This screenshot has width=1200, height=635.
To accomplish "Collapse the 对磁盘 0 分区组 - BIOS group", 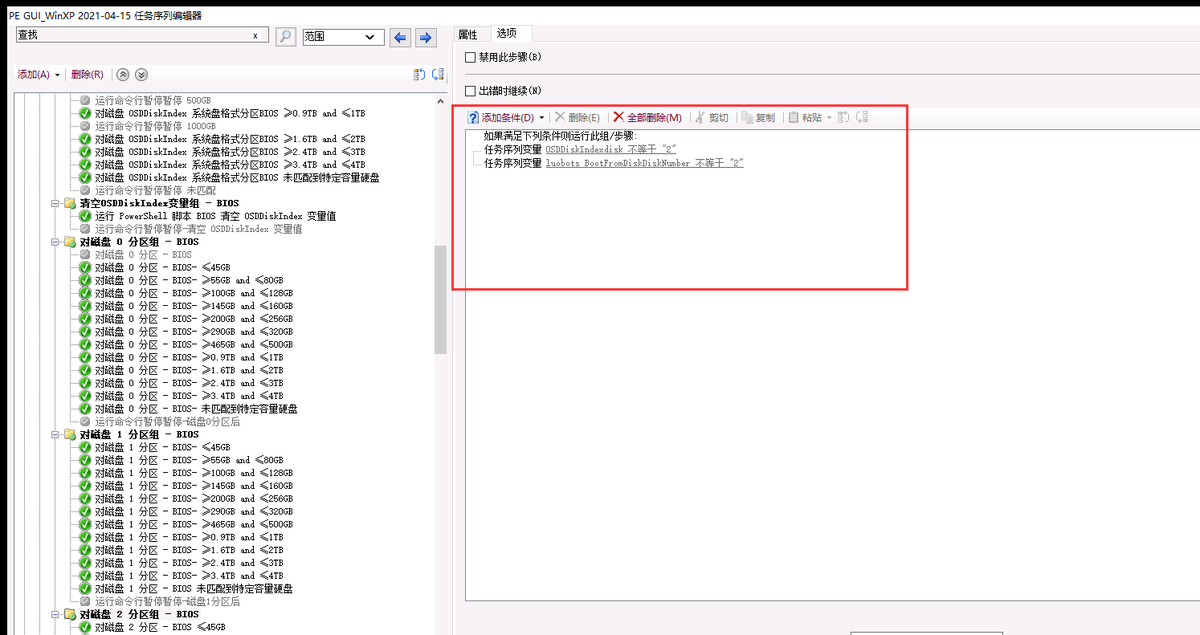I will tap(56, 242).
